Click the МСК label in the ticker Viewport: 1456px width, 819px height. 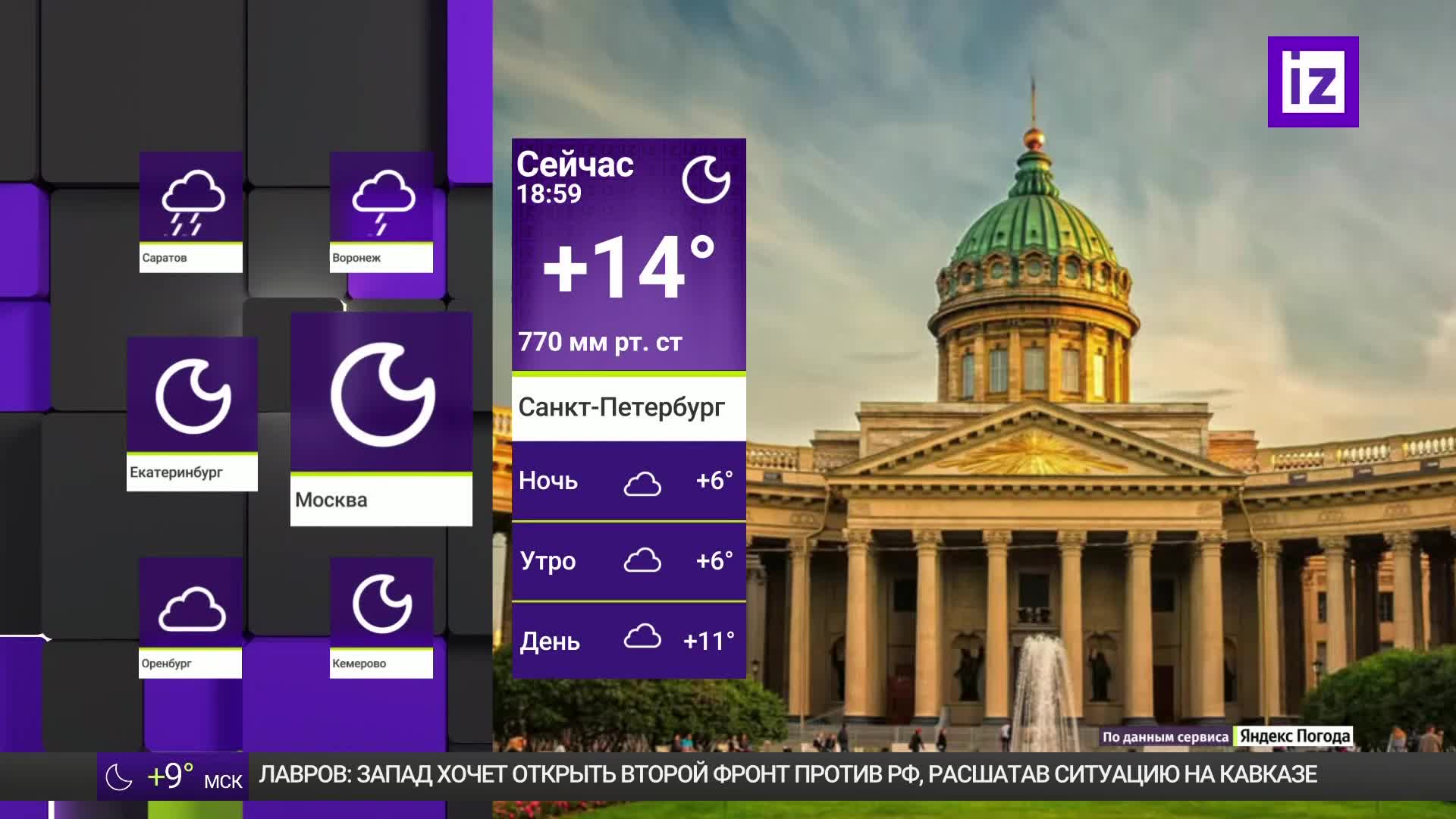(x=223, y=782)
